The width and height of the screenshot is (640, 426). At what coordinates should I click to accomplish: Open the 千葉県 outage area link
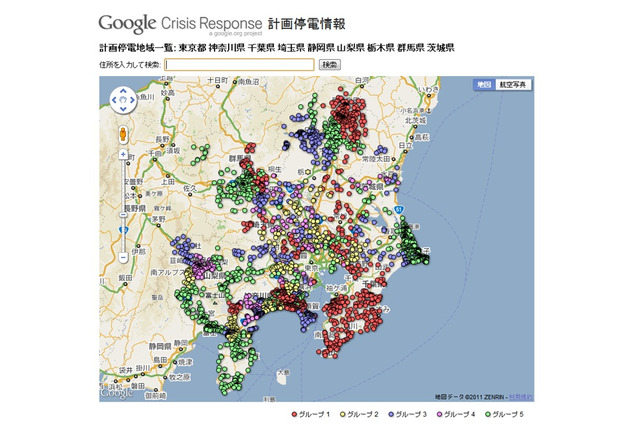click(x=261, y=48)
